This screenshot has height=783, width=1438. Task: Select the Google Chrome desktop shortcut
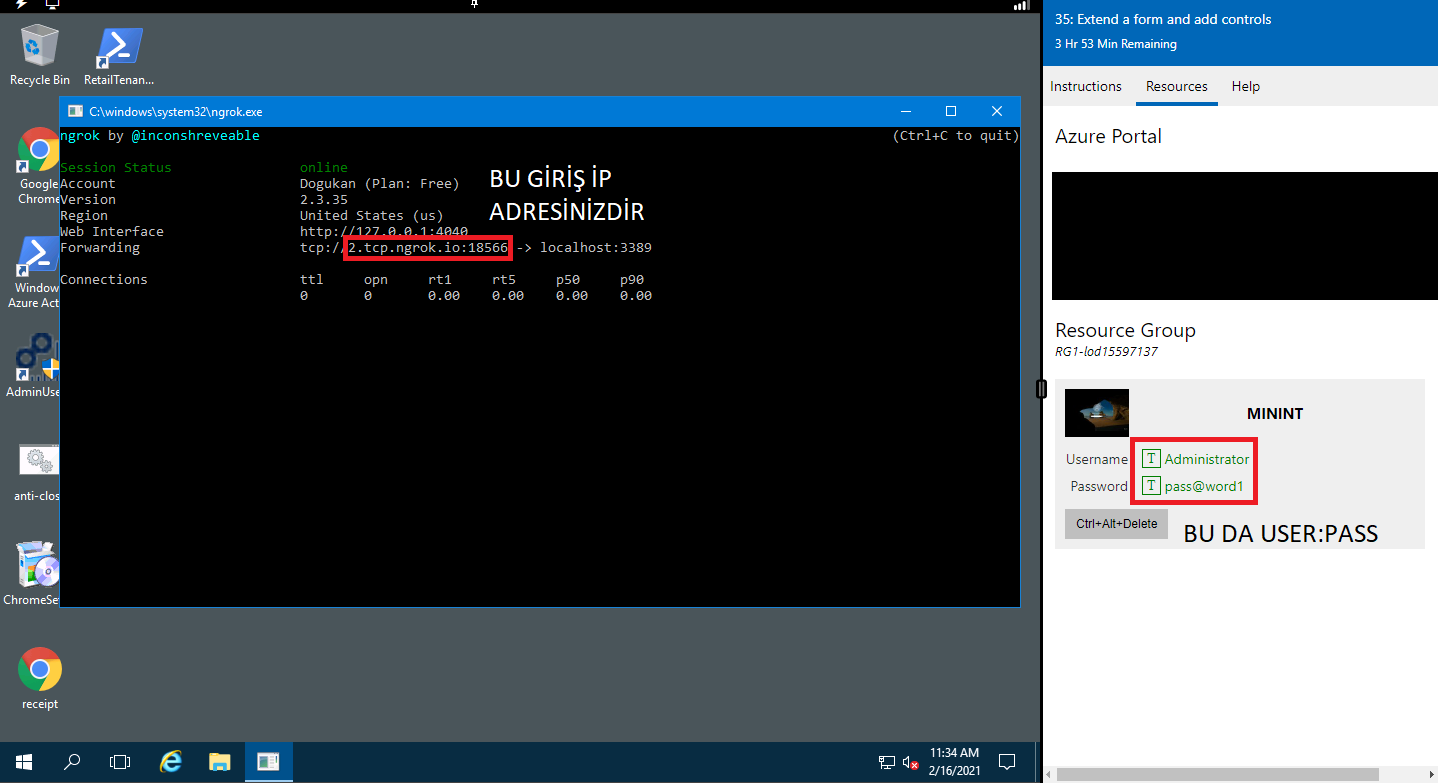point(39,165)
